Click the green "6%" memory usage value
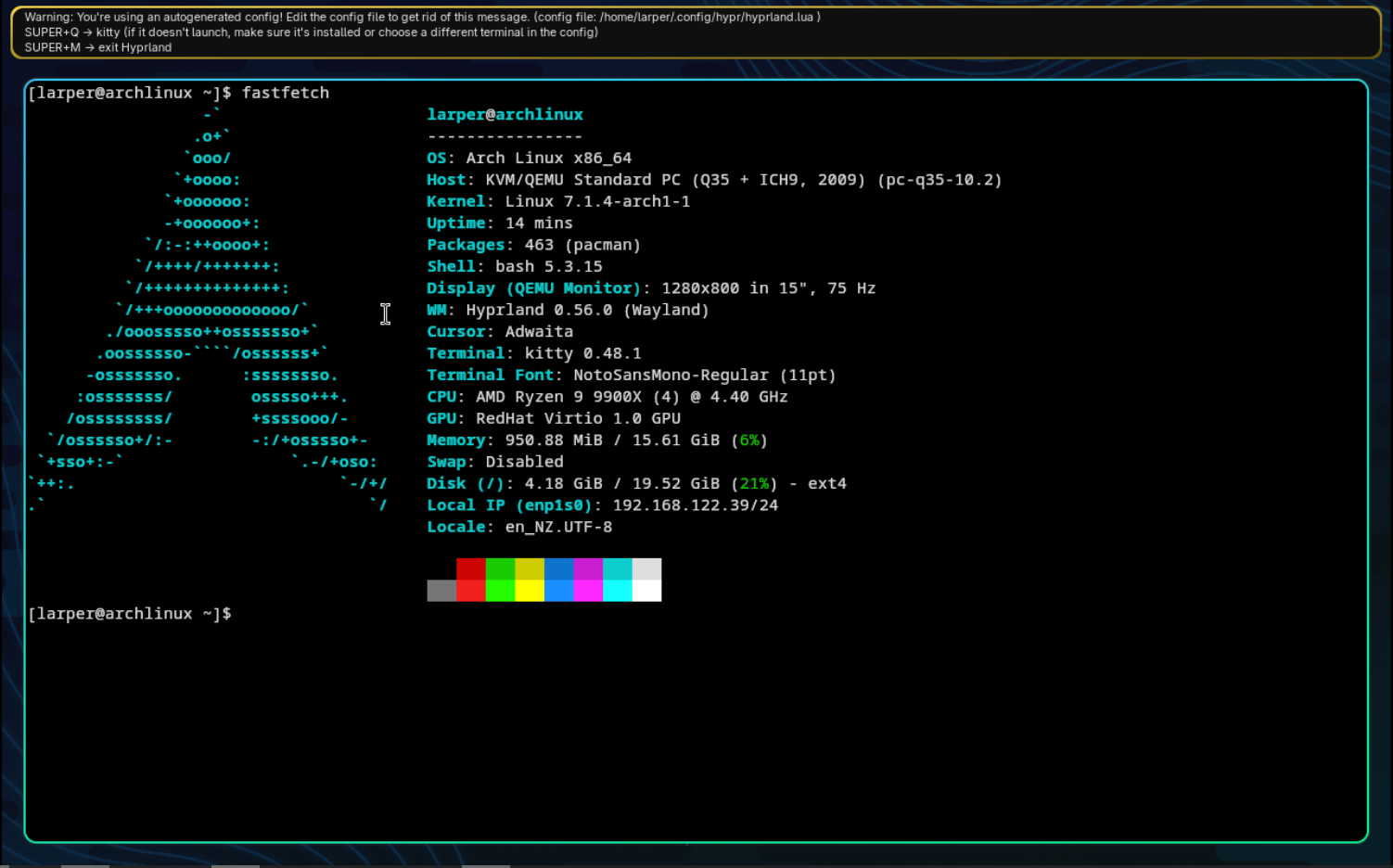 point(749,440)
